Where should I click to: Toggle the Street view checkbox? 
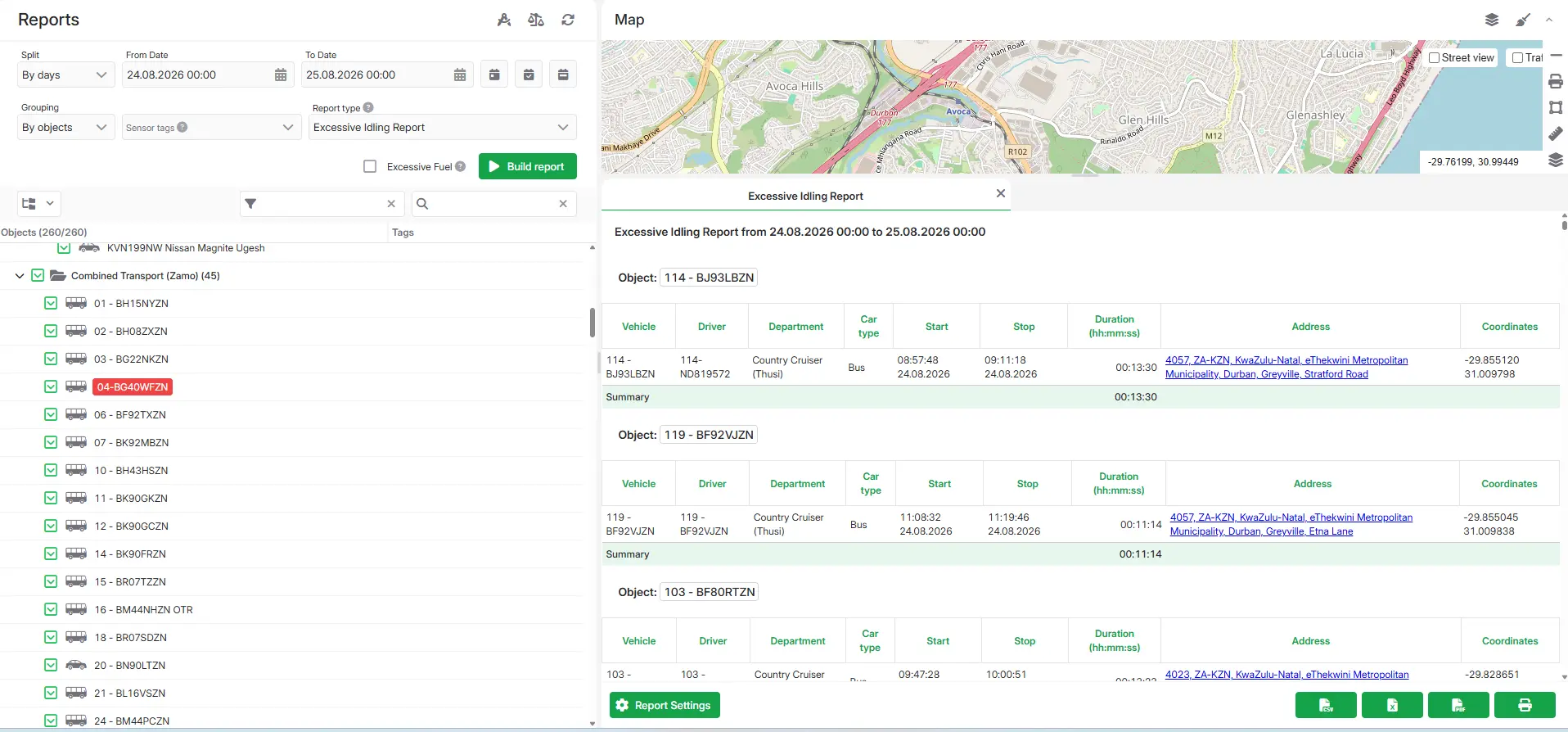(x=1434, y=58)
